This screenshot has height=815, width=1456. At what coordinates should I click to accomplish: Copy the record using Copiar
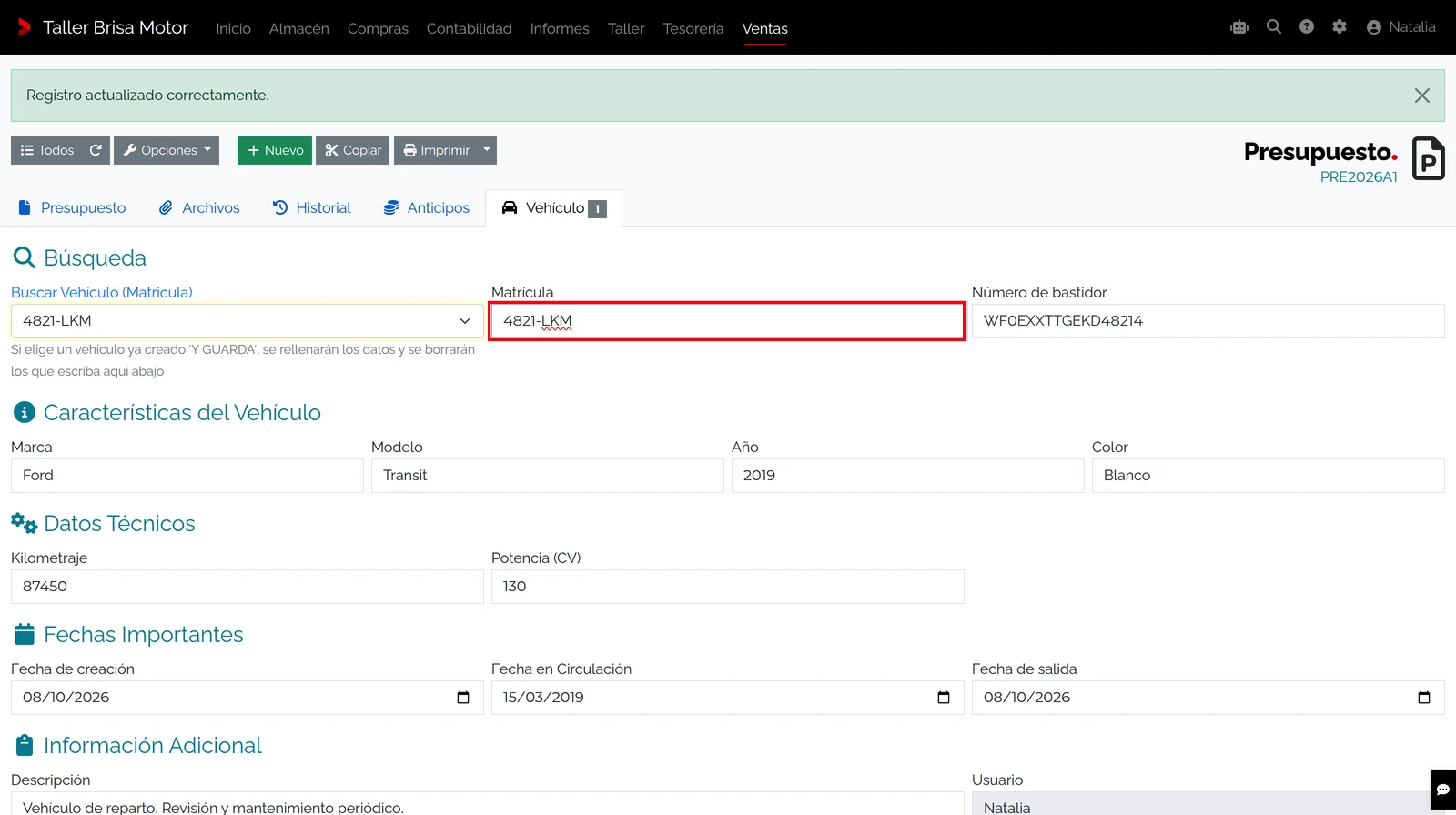(353, 150)
